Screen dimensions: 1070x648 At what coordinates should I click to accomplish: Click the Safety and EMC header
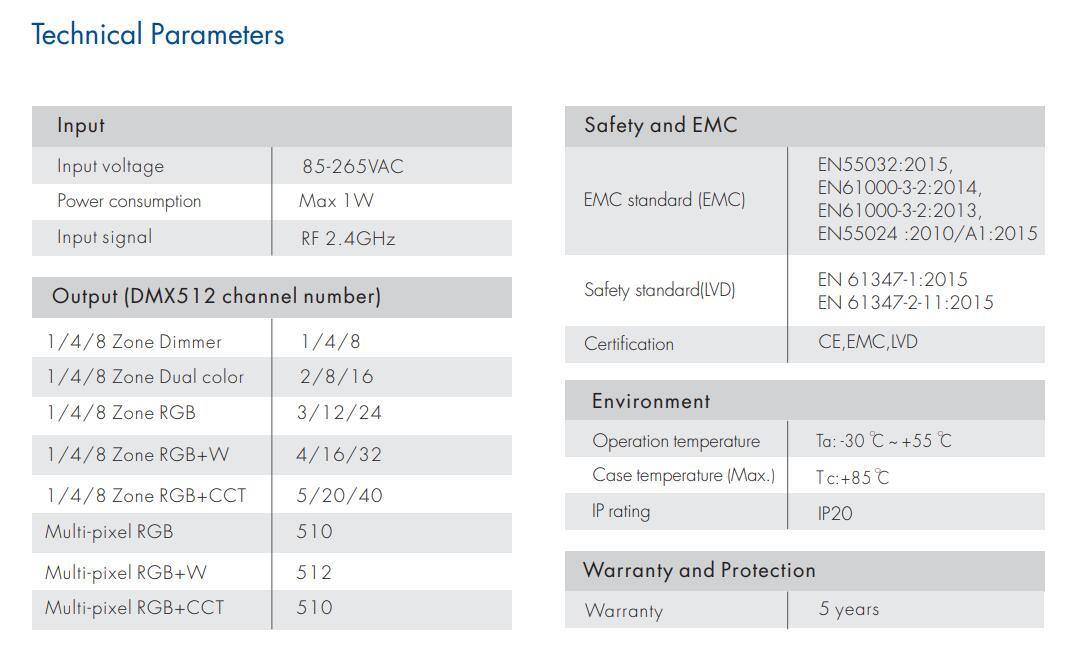(x=660, y=126)
